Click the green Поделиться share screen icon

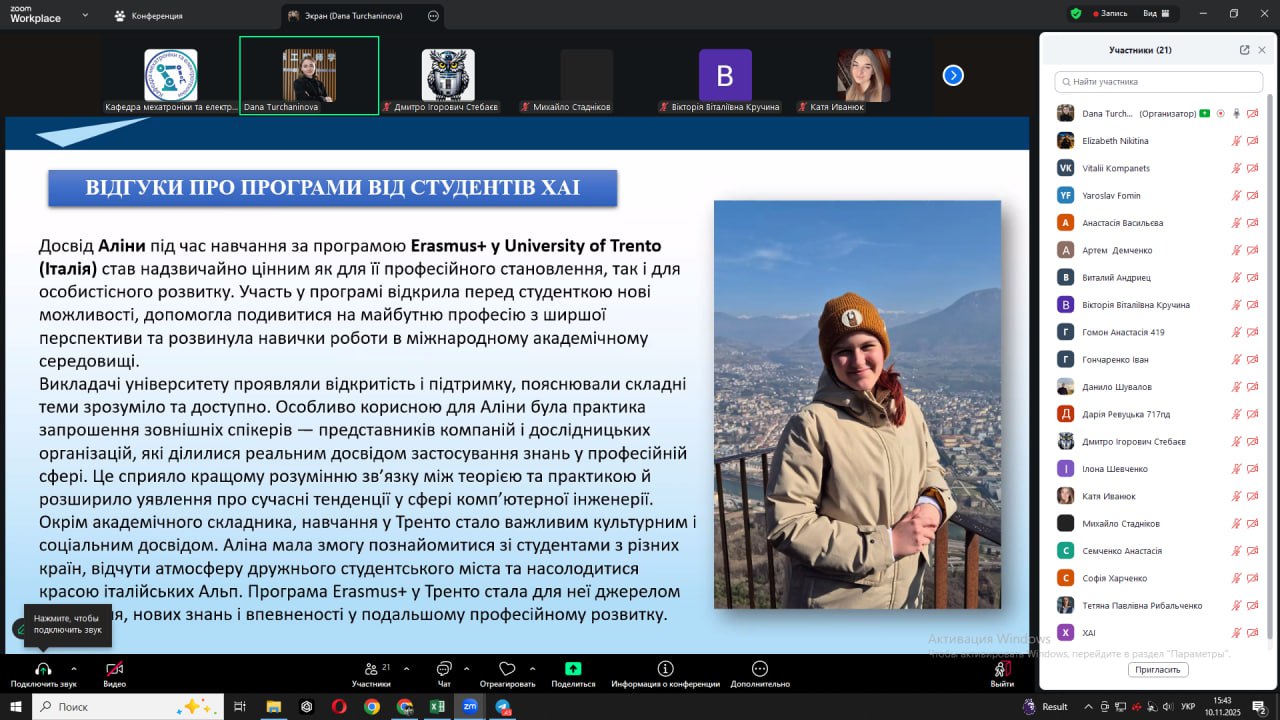point(573,669)
